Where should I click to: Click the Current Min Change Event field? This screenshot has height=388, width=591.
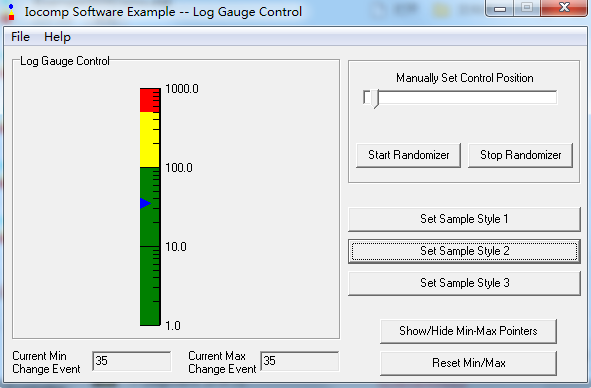tap(132, 361)
